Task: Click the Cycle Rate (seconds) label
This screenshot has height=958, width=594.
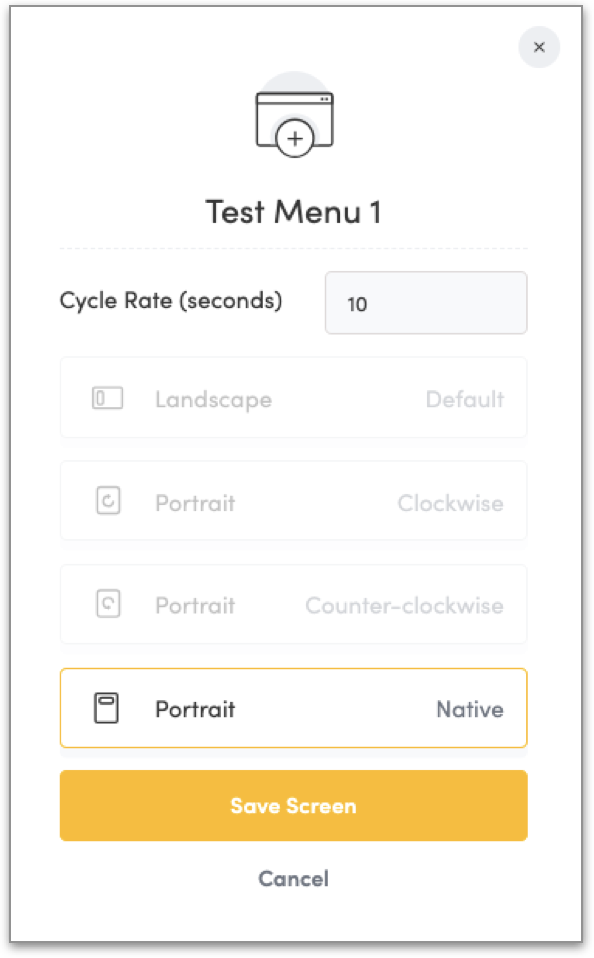Action: pyautogui.click(x=171, y=301)
